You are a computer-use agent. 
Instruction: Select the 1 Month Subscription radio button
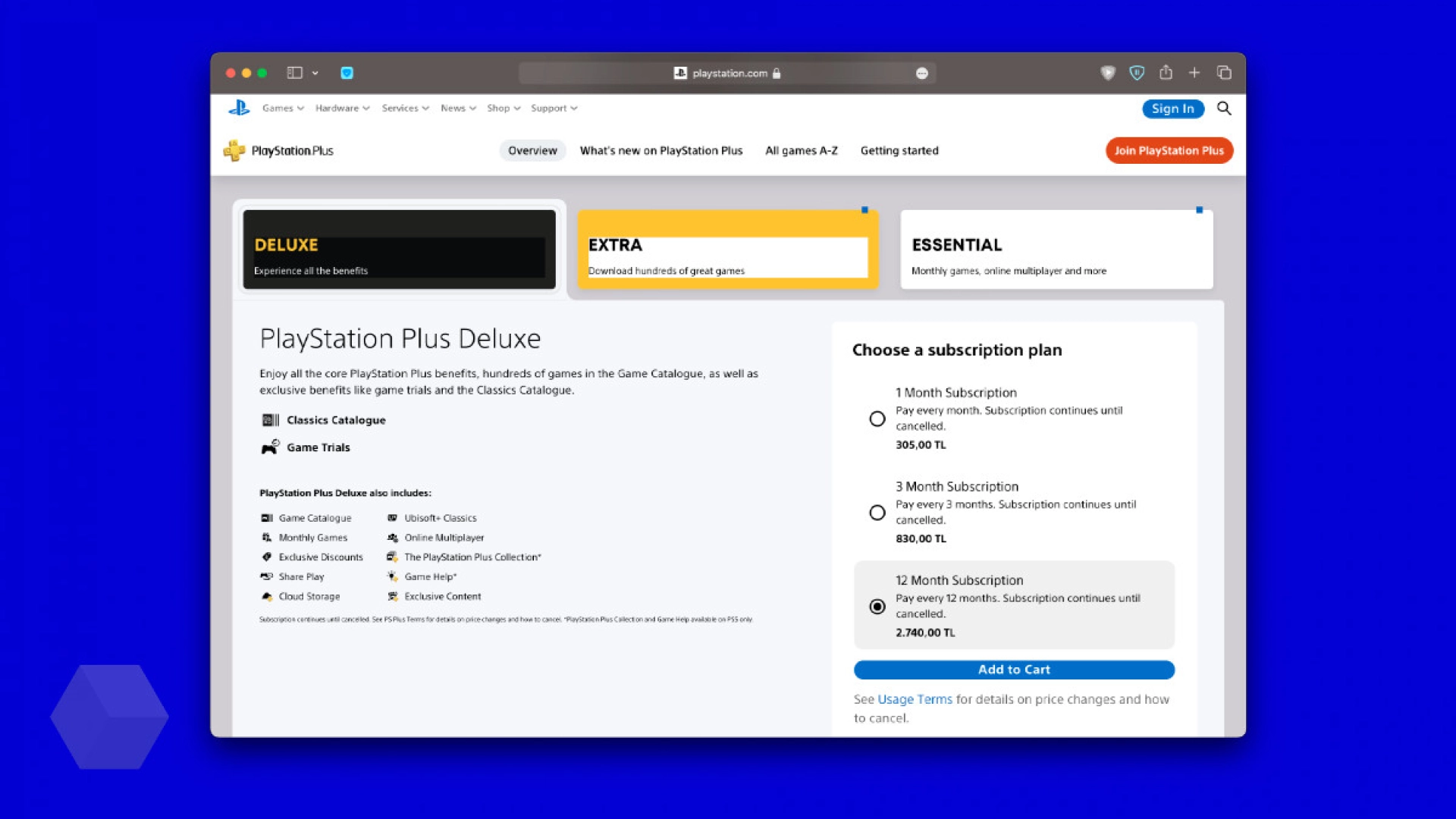coord(877,419)
